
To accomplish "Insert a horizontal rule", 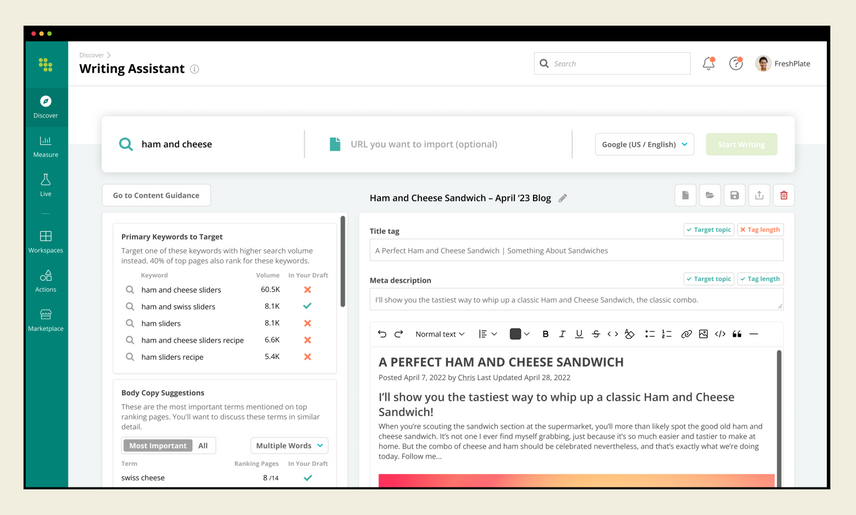I will click(x=754, y=334).
